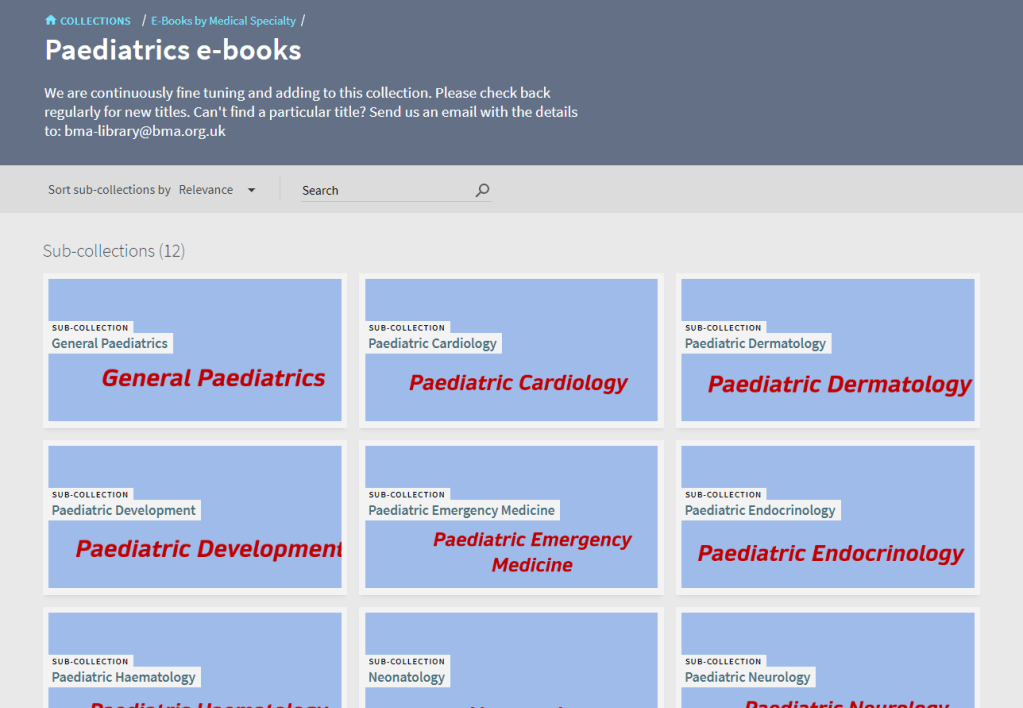Click the search magnifier icon
The width and height of the screenshot is (1023, 708).
pyautogui.click(x=482, y=190)
